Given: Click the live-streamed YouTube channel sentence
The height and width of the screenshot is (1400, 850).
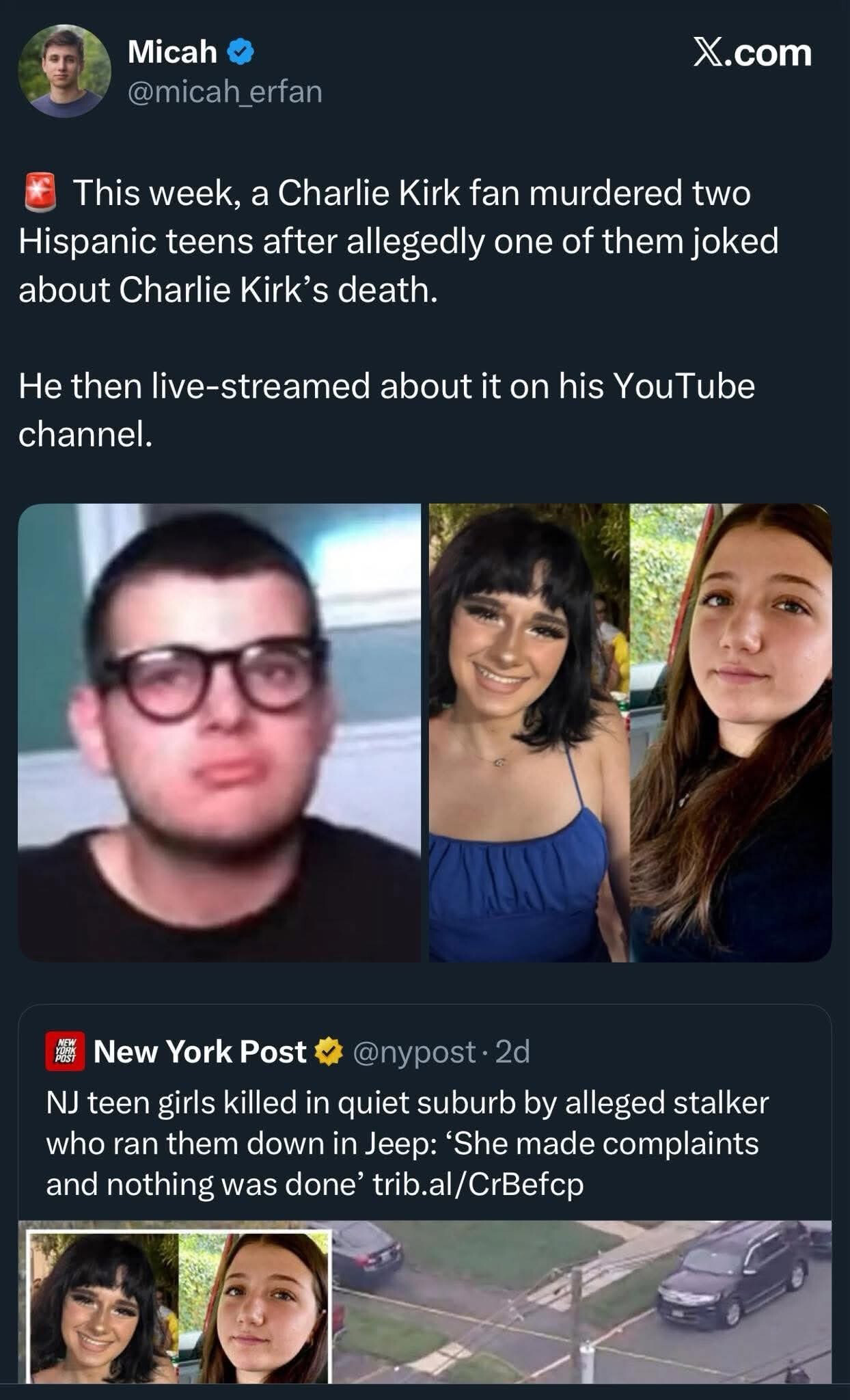Looking at the screenshot, I should (387, 409).
